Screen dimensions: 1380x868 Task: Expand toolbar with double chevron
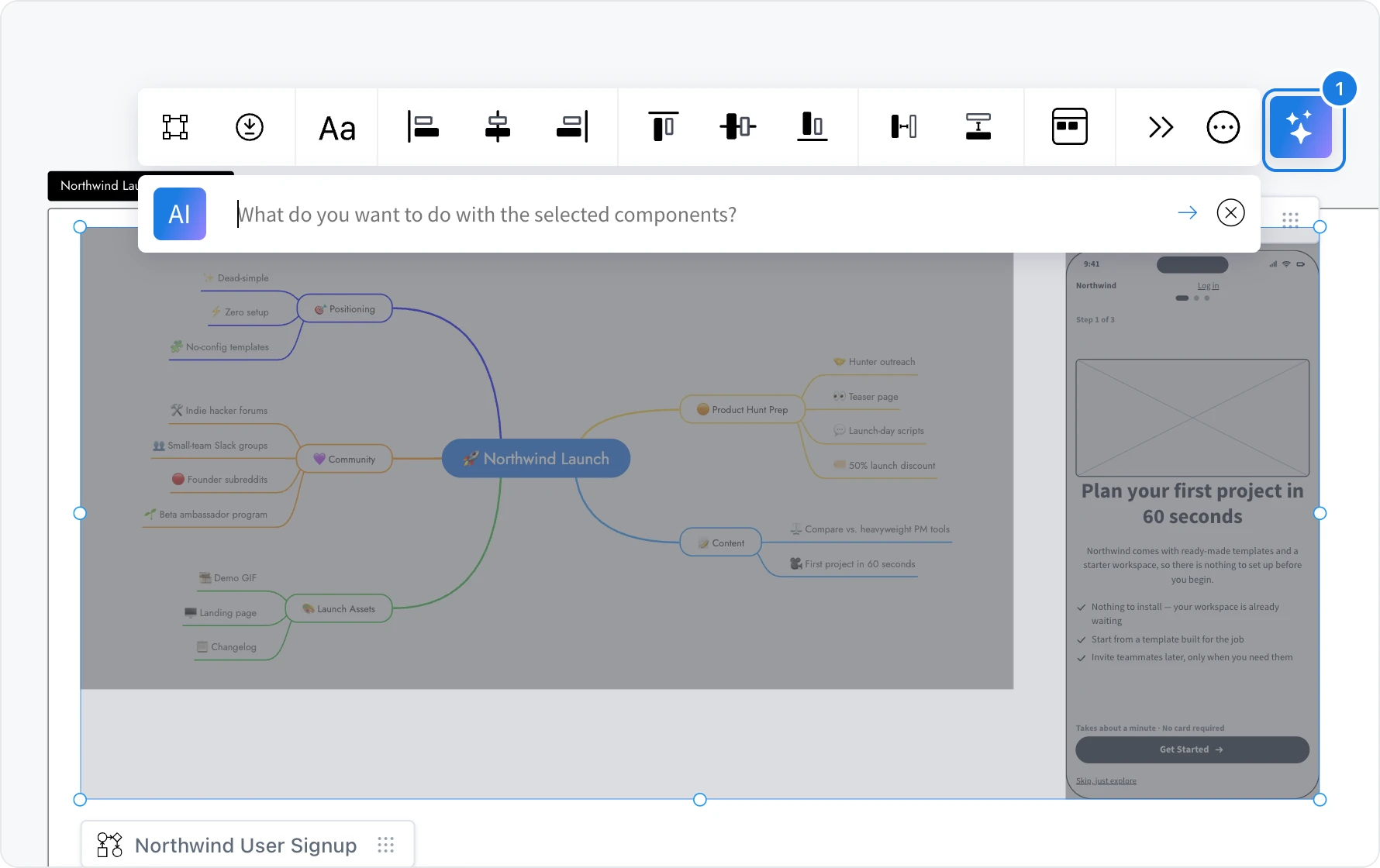1161,127
